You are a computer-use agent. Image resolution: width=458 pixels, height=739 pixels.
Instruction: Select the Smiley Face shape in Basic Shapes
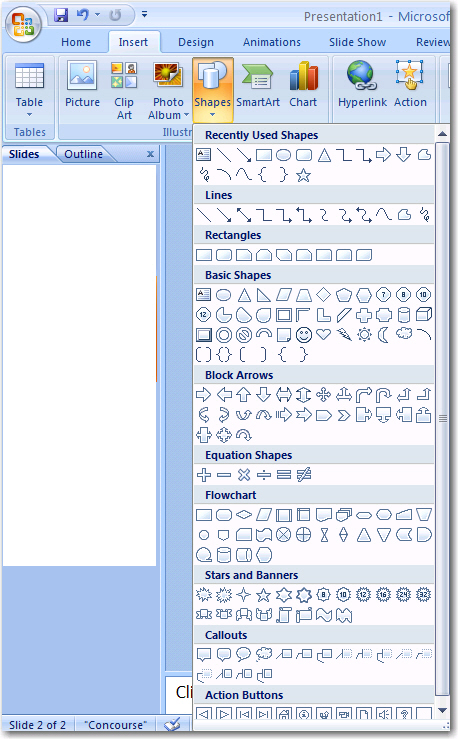[x=304, y=335]
